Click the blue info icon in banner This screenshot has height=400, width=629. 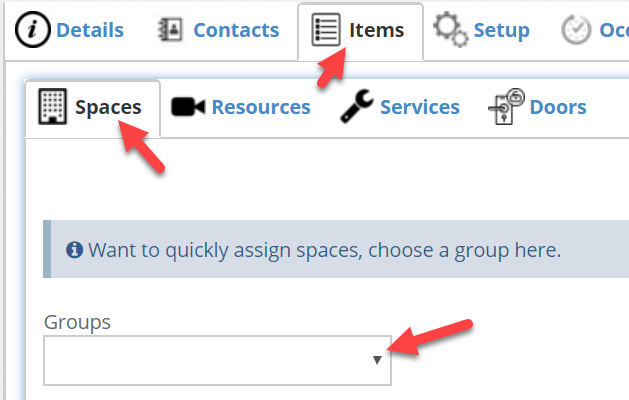pyautogui.click(x=74, y=250)
